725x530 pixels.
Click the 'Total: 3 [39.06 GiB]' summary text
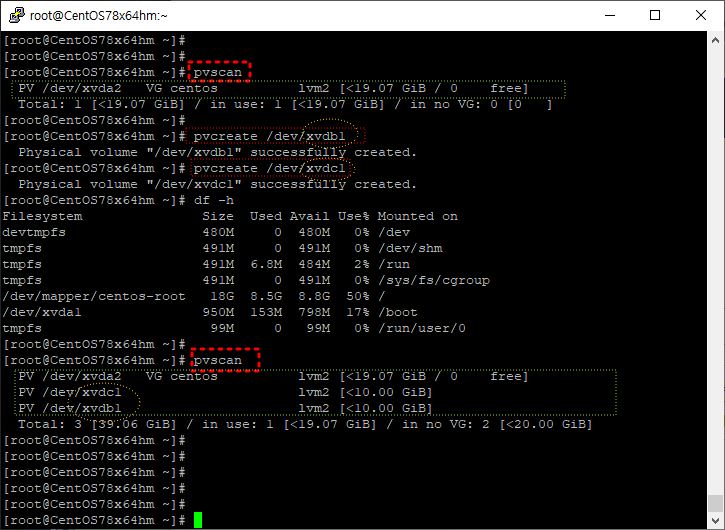(97, 425)
